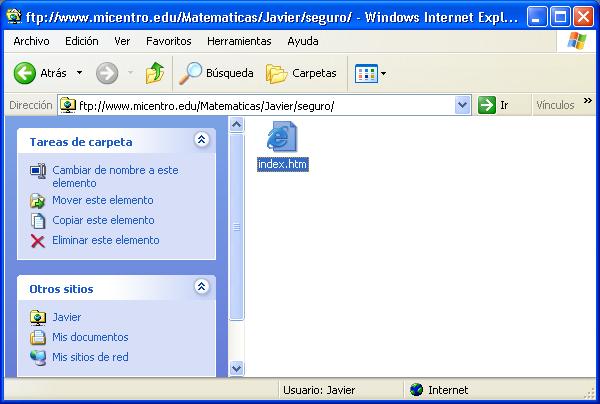Expand the address bar dropdown list
The image size is (600, 404).
[x=462, y=105]
